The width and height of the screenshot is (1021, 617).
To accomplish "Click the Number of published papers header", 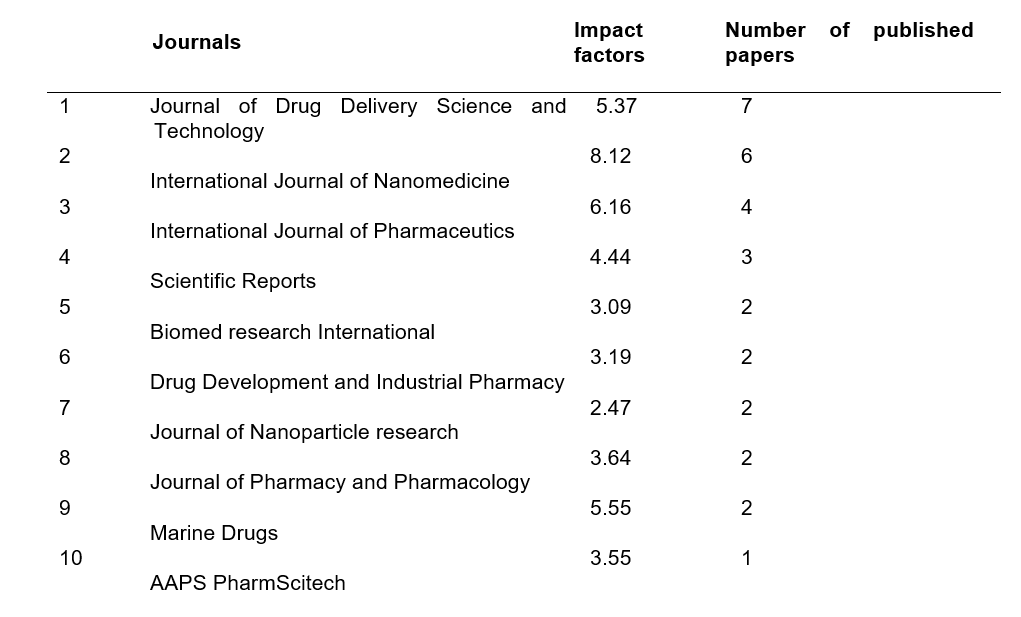I will point(848,43).
